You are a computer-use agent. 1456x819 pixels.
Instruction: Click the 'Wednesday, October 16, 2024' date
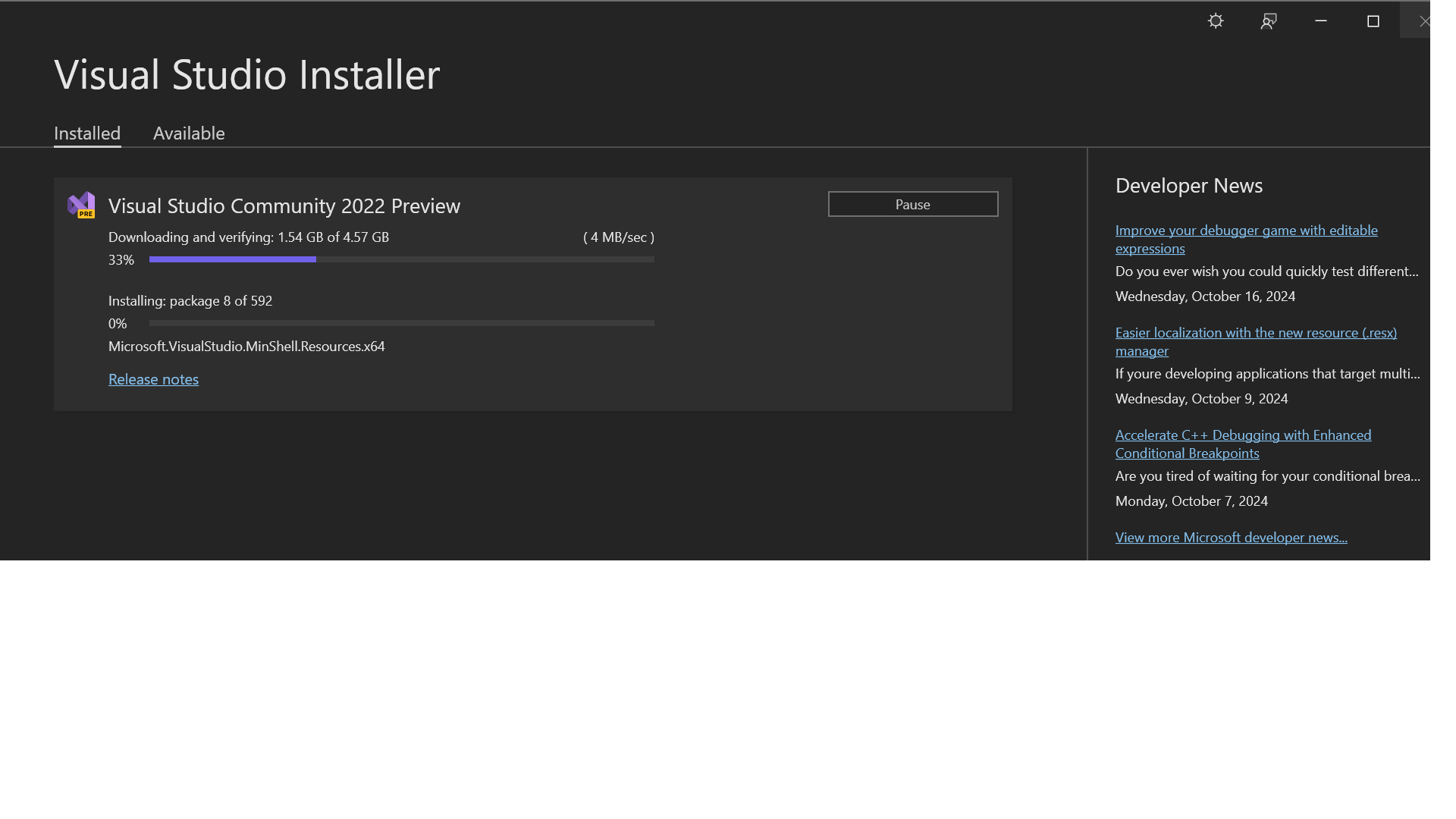tap(1205, 297)
